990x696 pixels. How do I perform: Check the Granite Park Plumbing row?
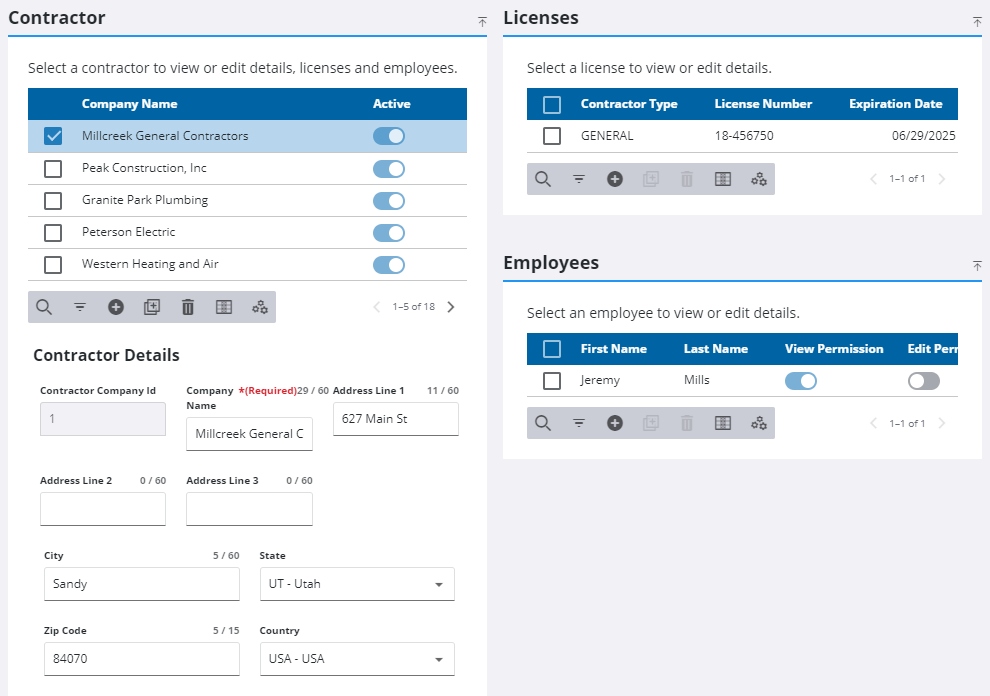click(x=53, y=201)
